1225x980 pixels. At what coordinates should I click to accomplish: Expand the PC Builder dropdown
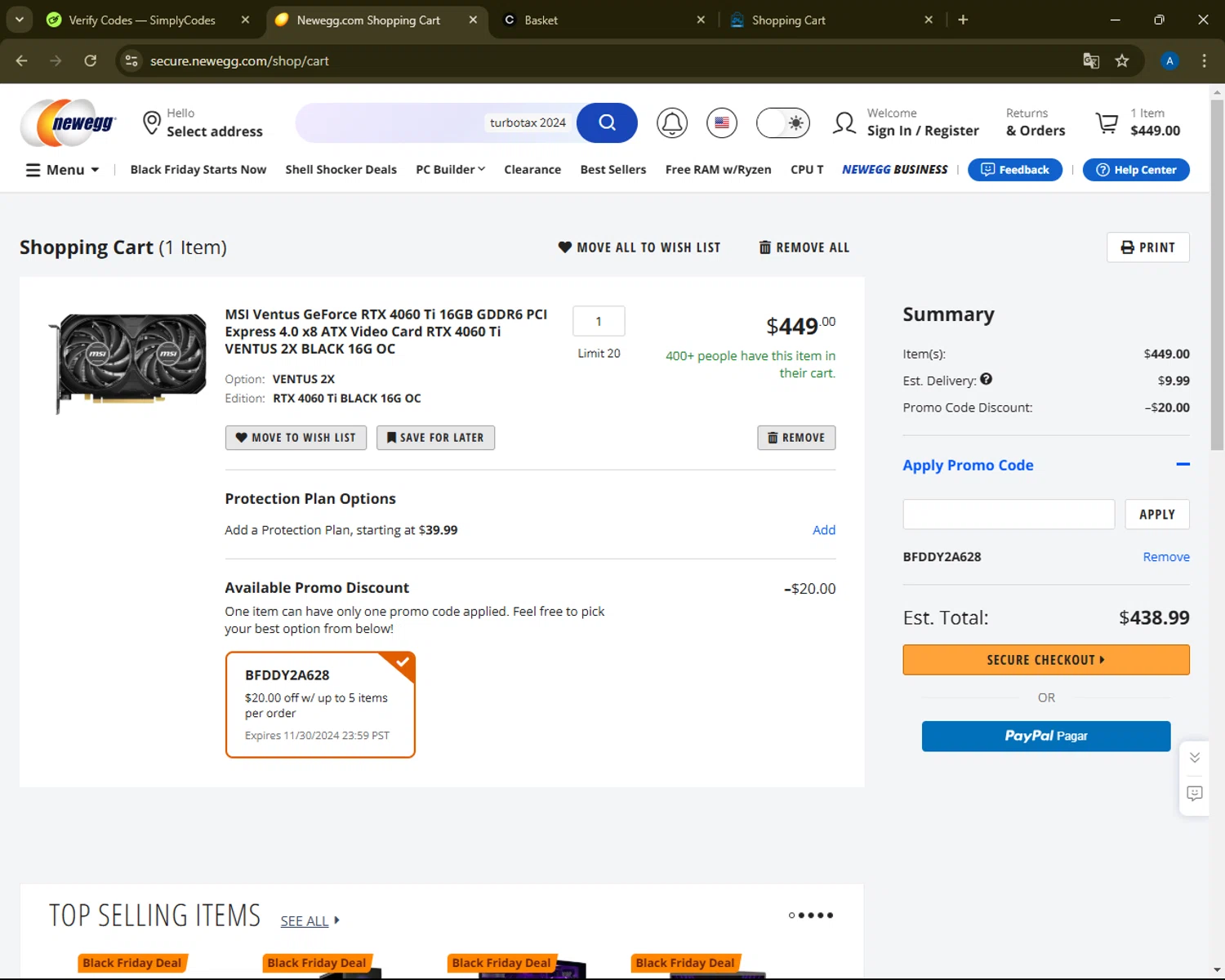(450, 170)
